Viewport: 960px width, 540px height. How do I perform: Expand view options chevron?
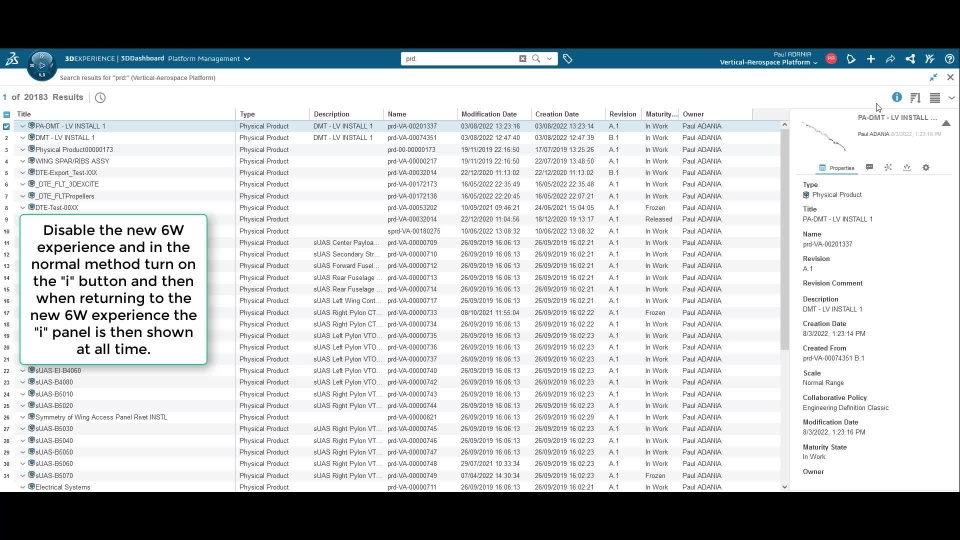951,97
